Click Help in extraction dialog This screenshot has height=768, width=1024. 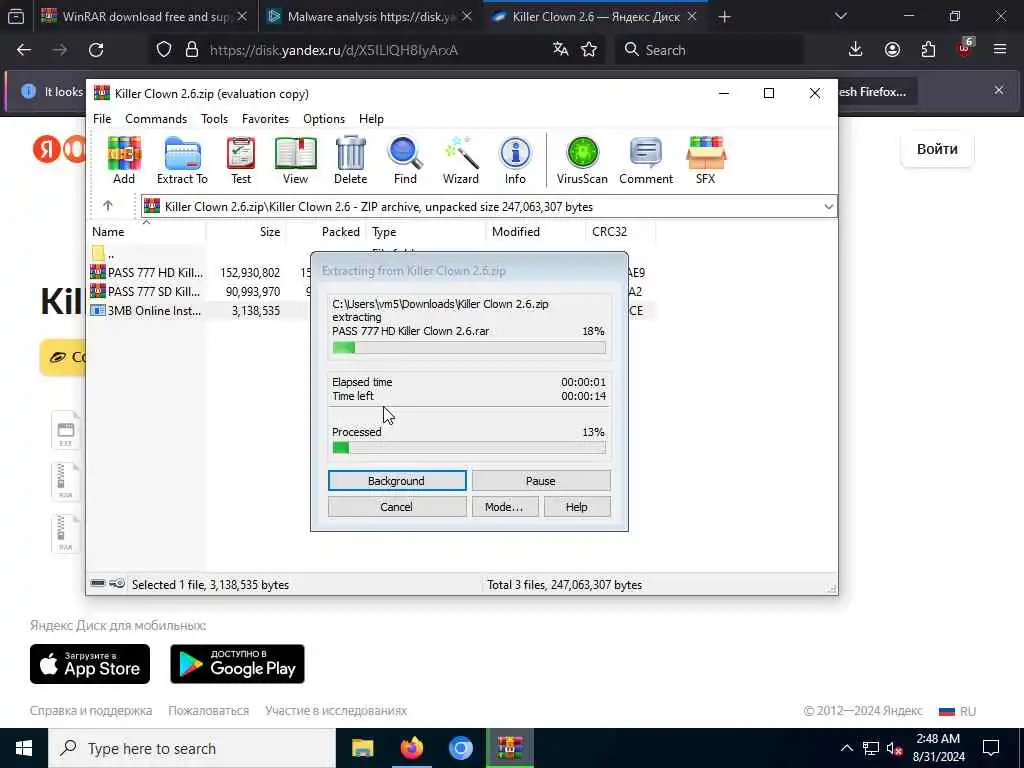click(x=577, y=507)
